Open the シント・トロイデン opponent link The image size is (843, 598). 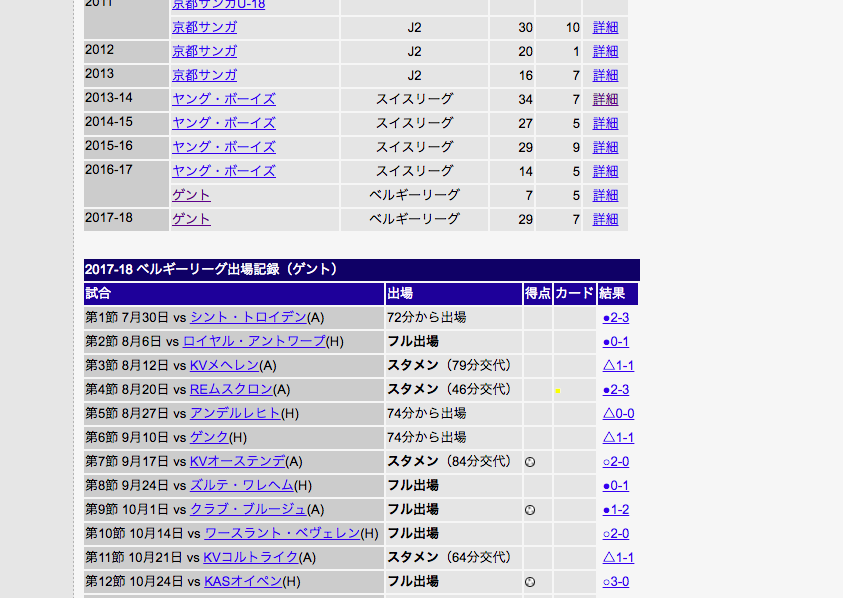click(x=248, y=318)
